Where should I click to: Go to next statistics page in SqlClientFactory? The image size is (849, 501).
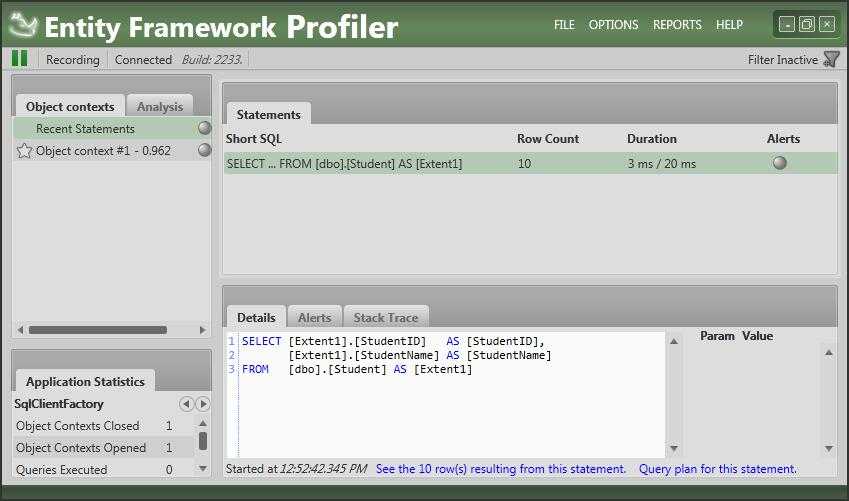click(x=203, y=404)
